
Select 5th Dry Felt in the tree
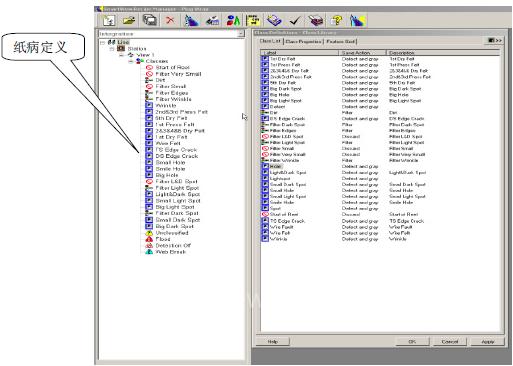[171, 118]
